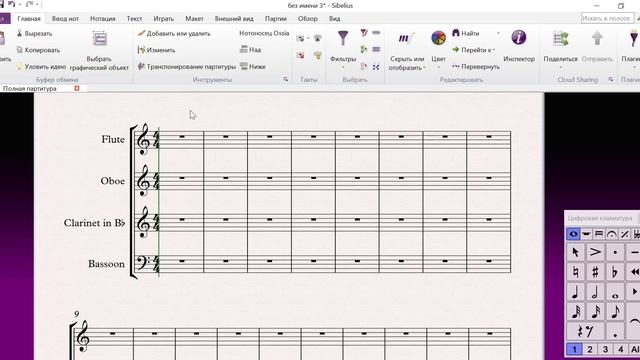
Task: Toggle the accent mark on keypad
Action: (x=595, y=252)
